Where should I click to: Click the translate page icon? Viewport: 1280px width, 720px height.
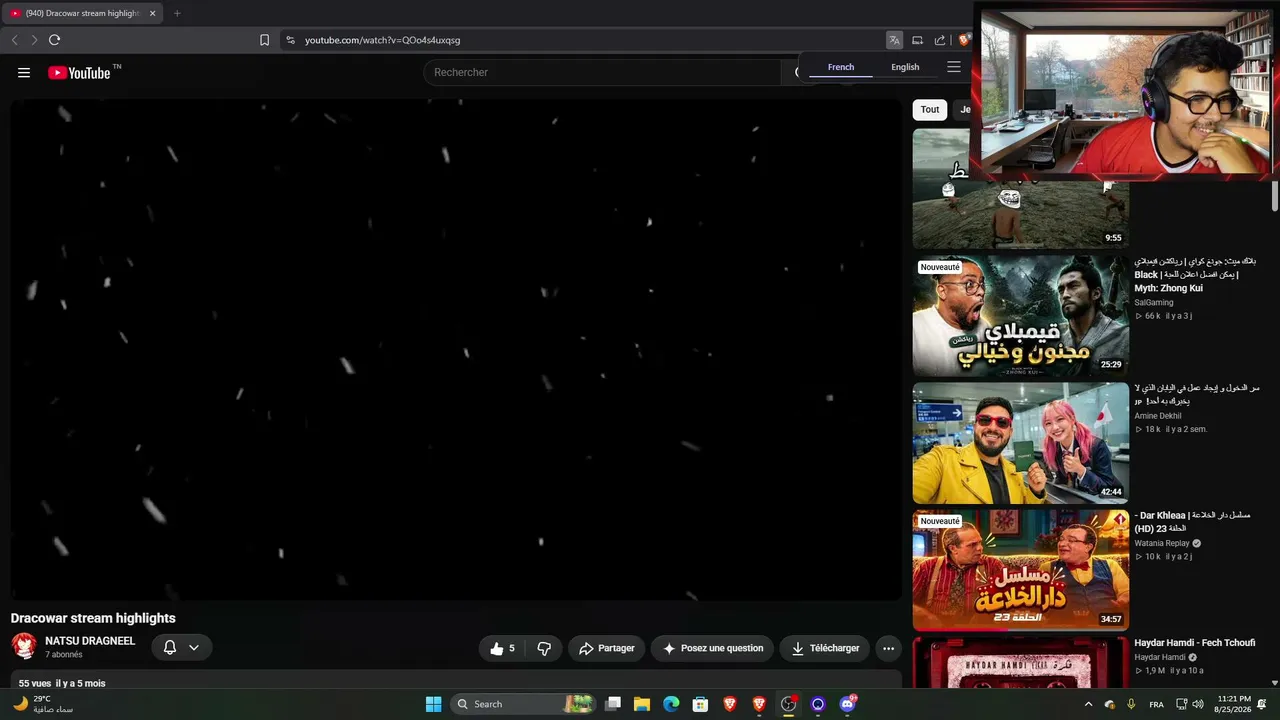(894, 40)
